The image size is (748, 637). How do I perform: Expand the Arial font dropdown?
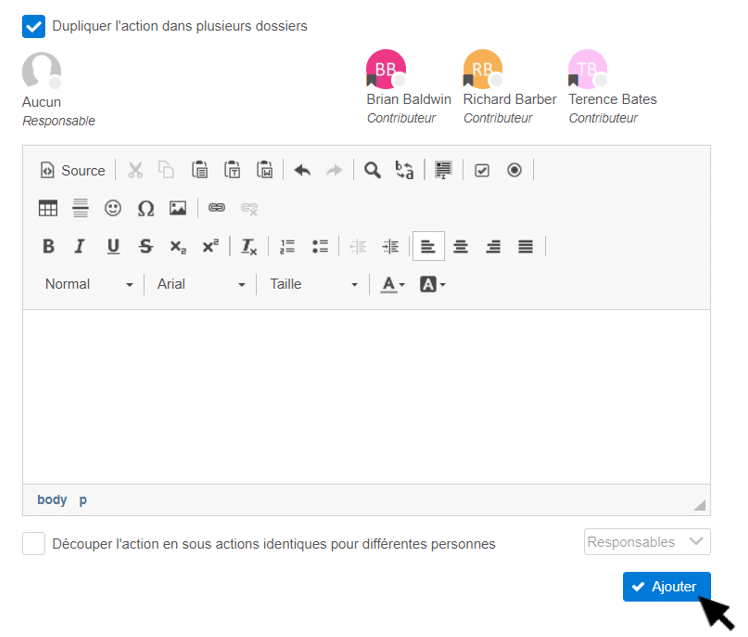(x=200, y=284)
